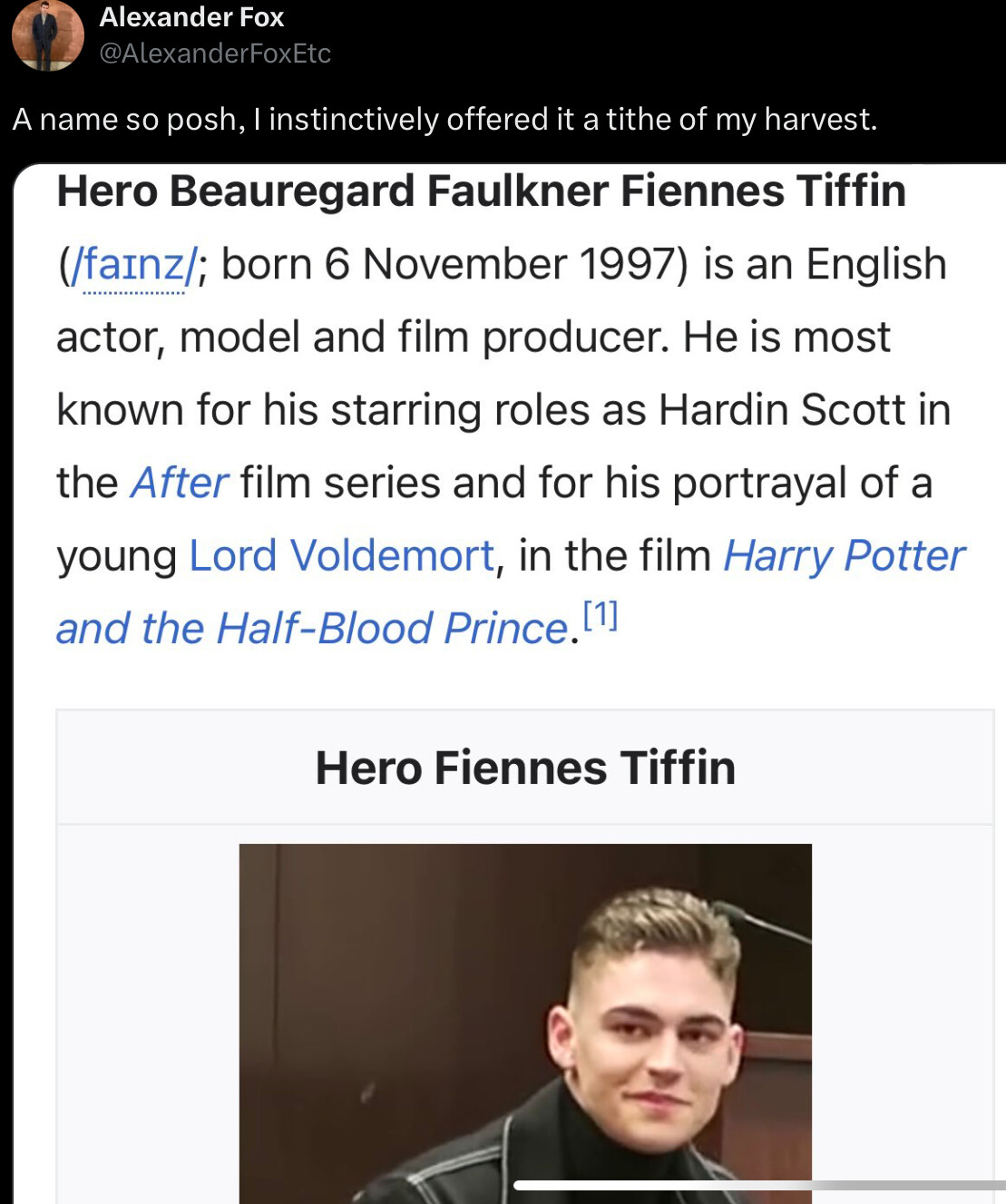Viewport: 1006px width, 1204px height.
Task: Open the Lord Voldemort link
Action: [x=342, y=555]
